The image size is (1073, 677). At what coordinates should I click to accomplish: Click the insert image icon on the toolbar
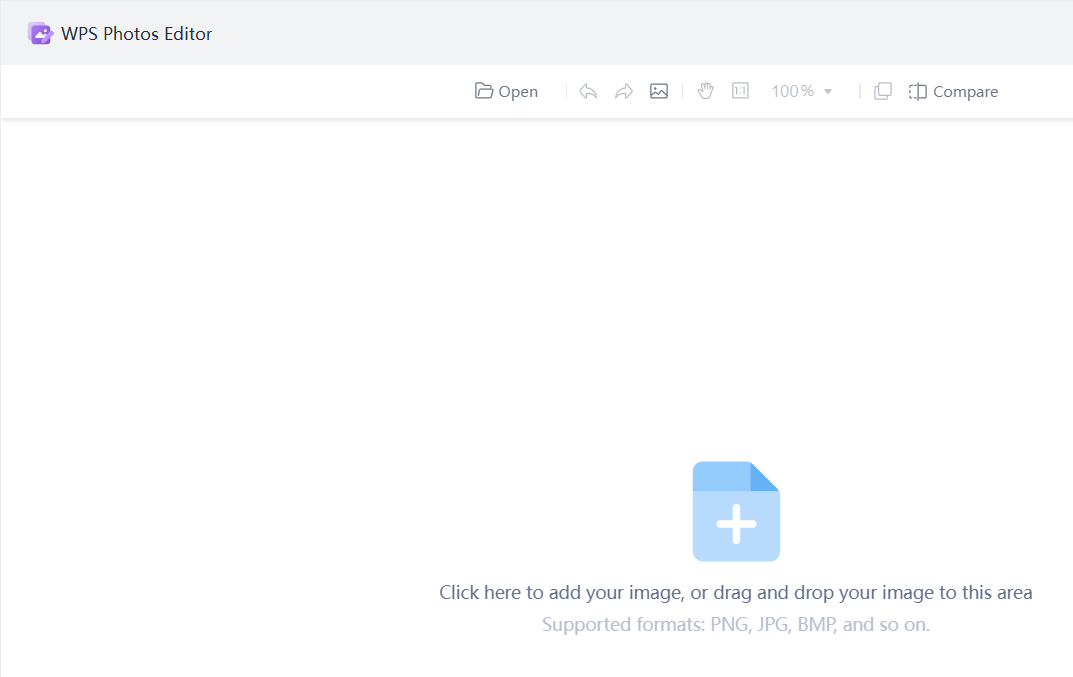(x=659, y=90)
